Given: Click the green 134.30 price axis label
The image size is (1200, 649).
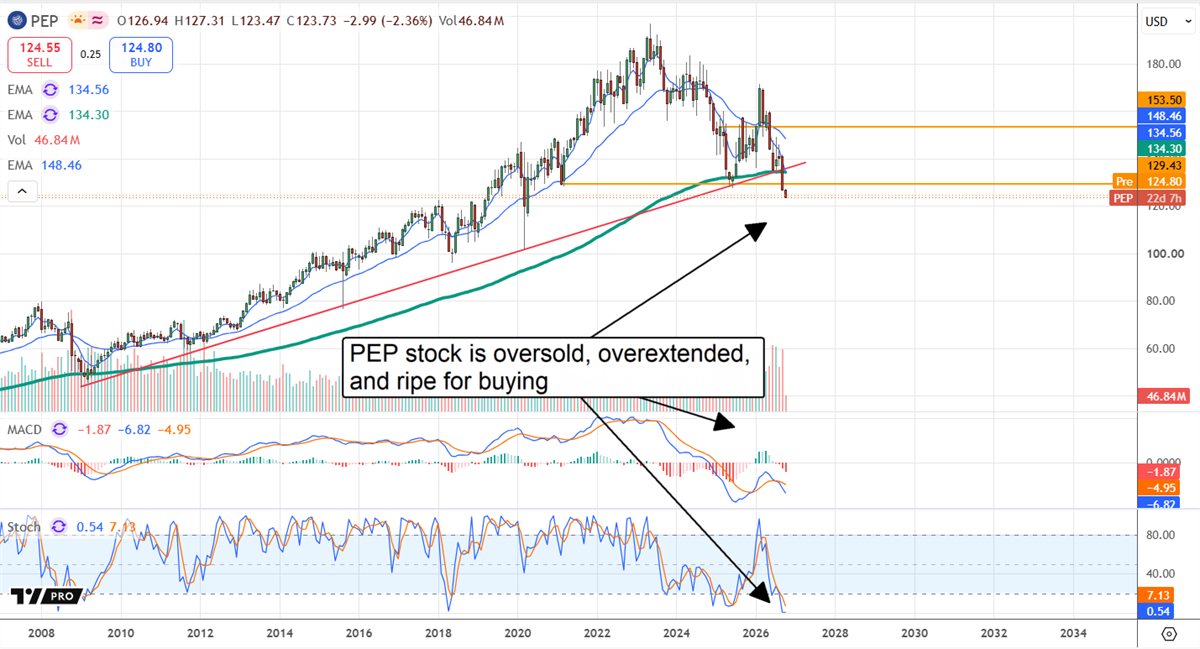Looking at the screenshot, I should 1162,148.
